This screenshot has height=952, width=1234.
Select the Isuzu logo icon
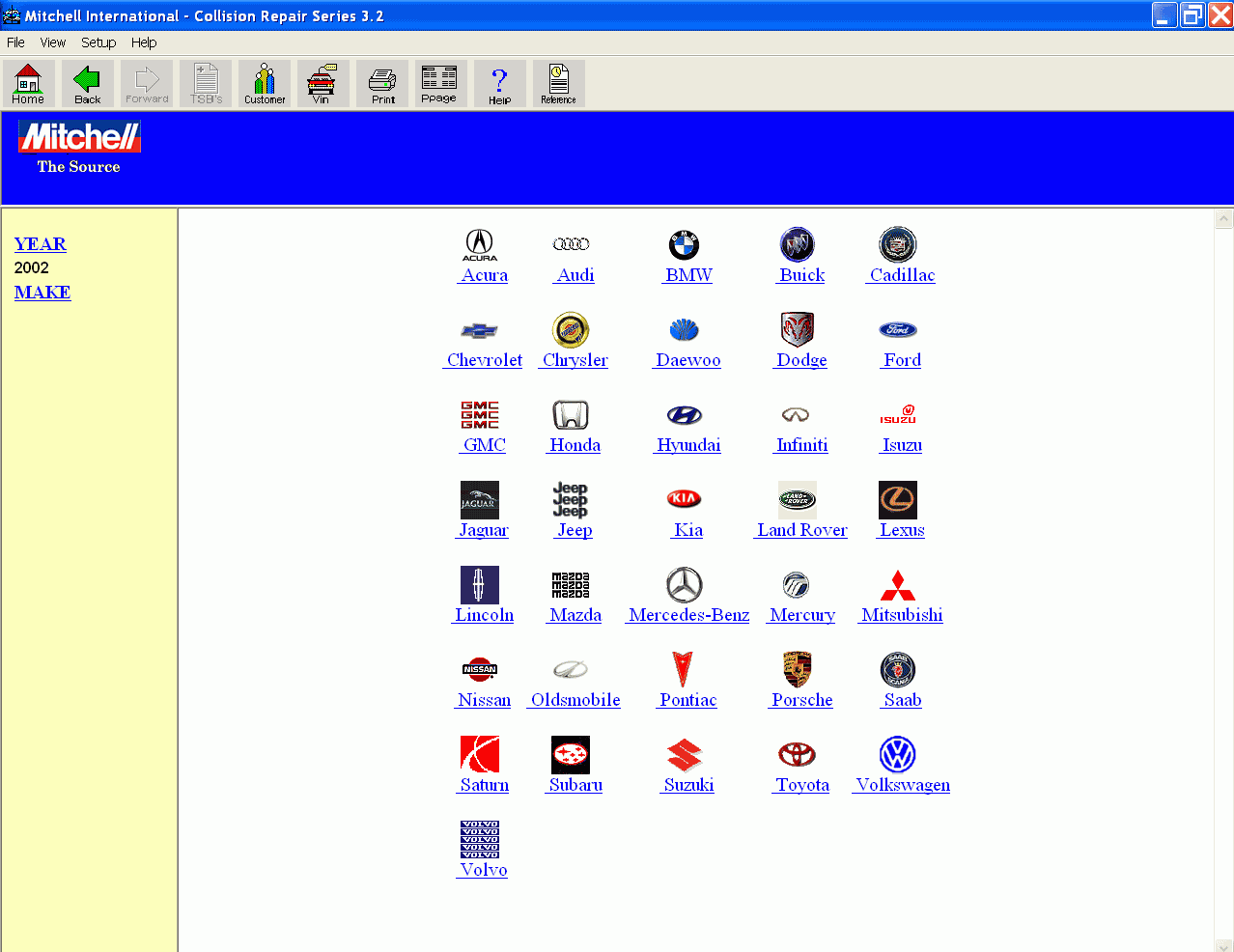(898, 415)
